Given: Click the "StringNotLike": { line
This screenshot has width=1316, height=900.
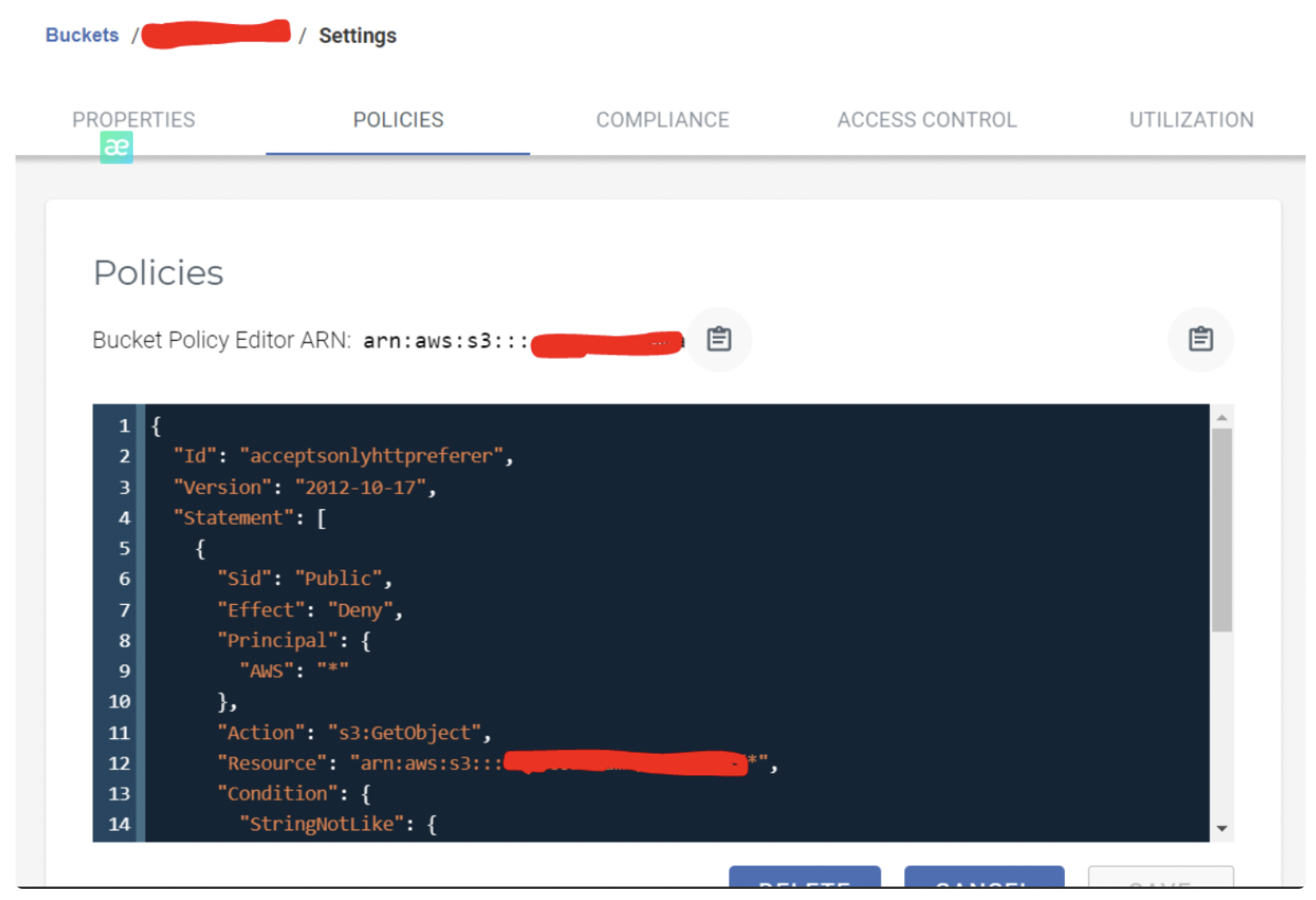Looking at the screenshot, I should pyautogui.click(x=338, y=824).
